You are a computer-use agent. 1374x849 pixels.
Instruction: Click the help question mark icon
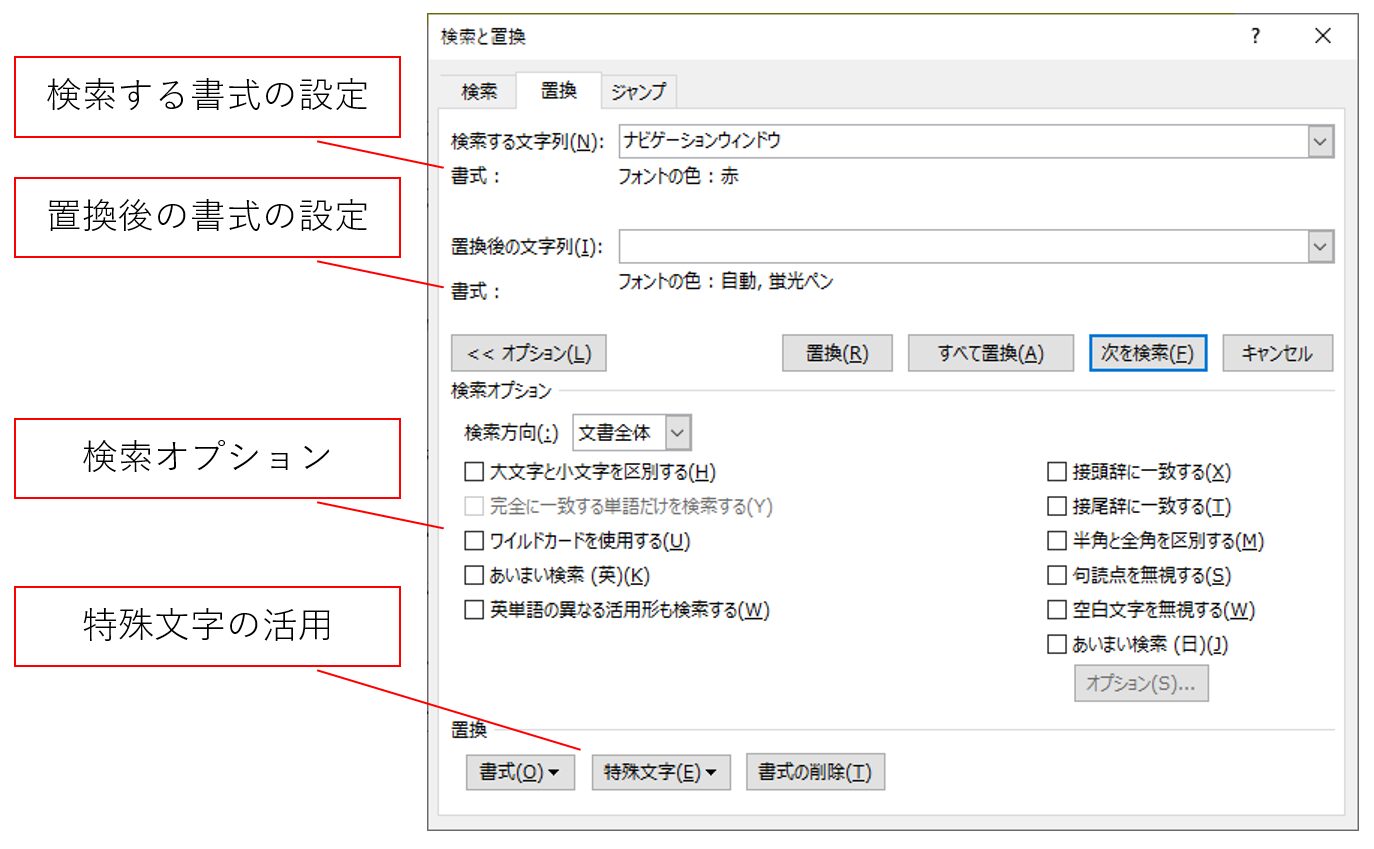tap(1255, 37)
